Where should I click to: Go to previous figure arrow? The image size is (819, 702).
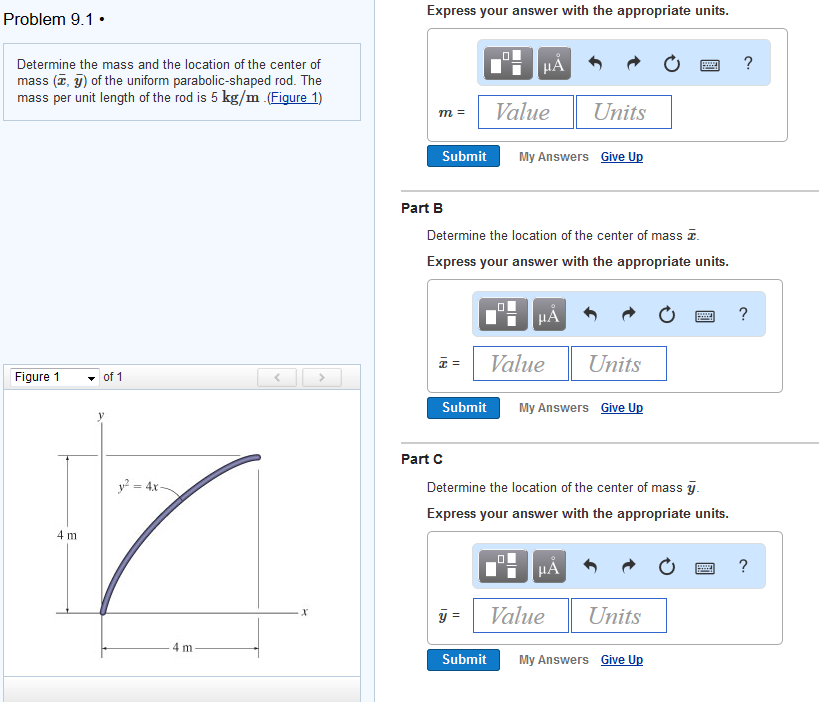(277, 377)
